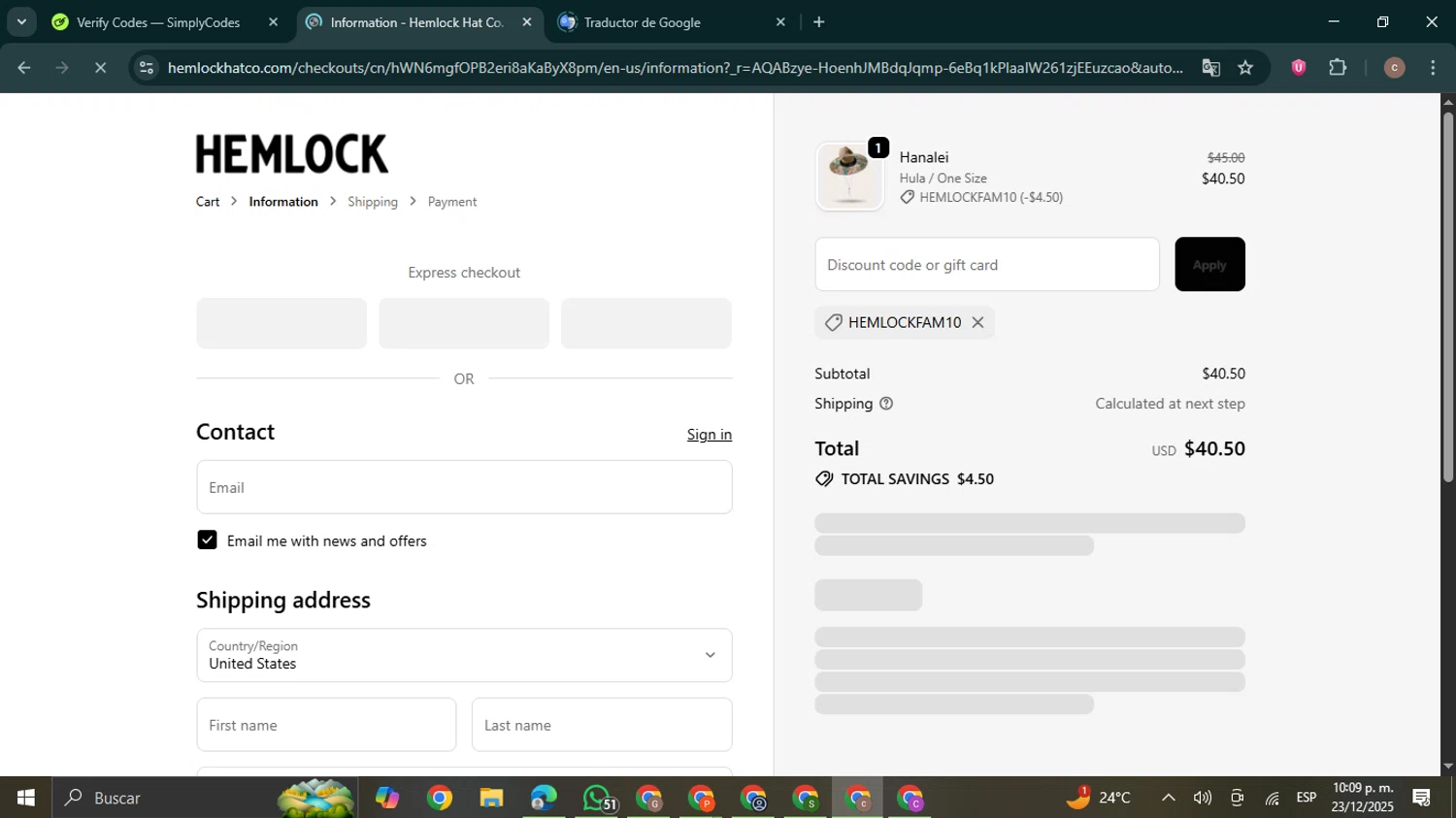The height and width of the screenshot is (818, 1456).
Task: Click the Total amount $40.50
Action: click(1214, 448)
